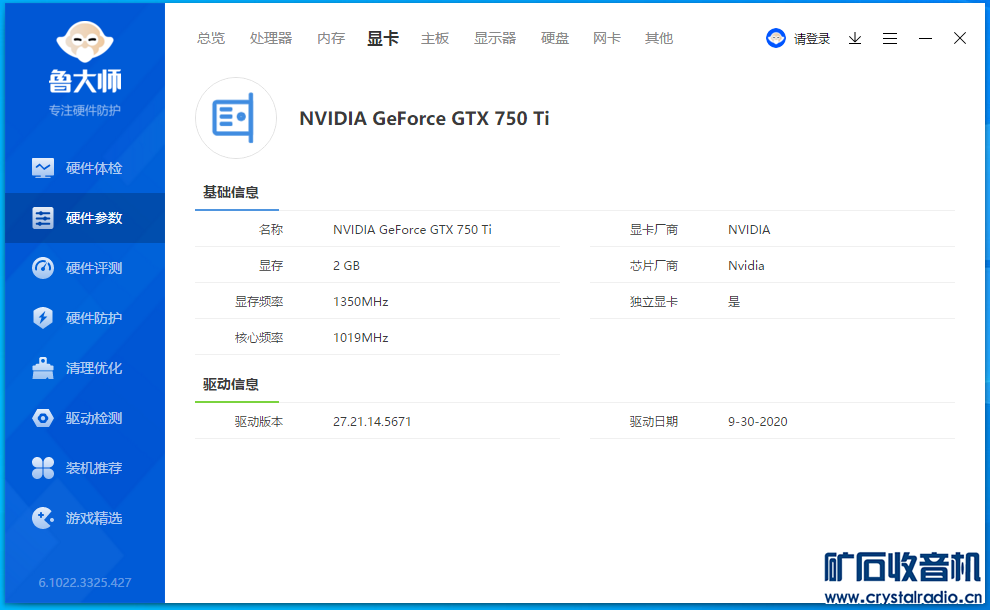Select the 硬件参数 sliders icon
The image size is (990, 610).
pyautogui.click(x=43, y=218)
